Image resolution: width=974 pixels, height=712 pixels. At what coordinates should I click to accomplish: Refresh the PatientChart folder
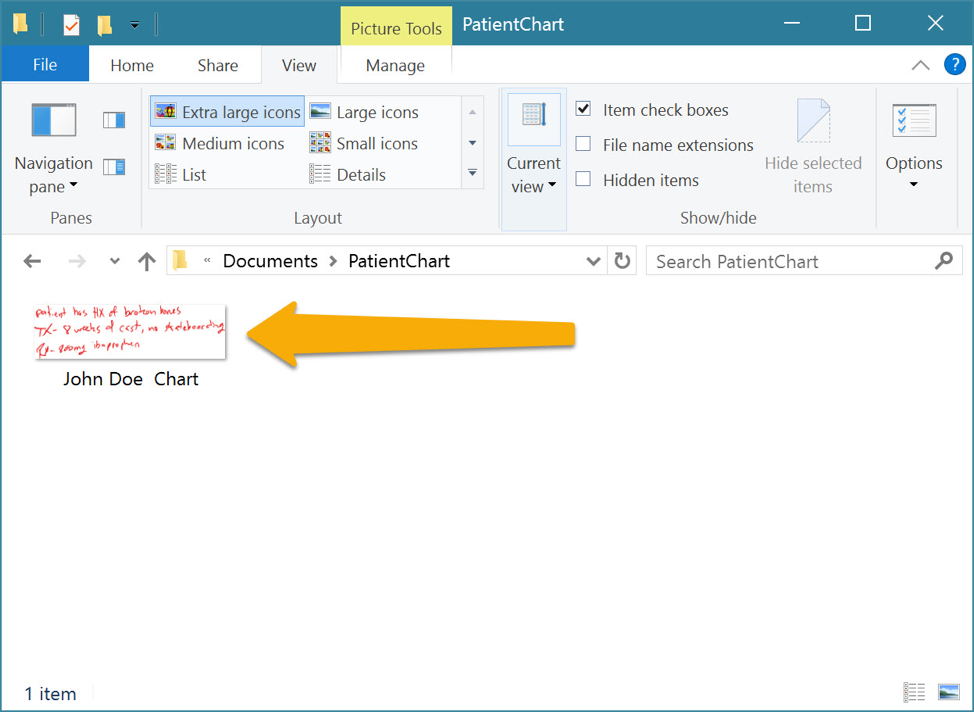click(622, 261)
